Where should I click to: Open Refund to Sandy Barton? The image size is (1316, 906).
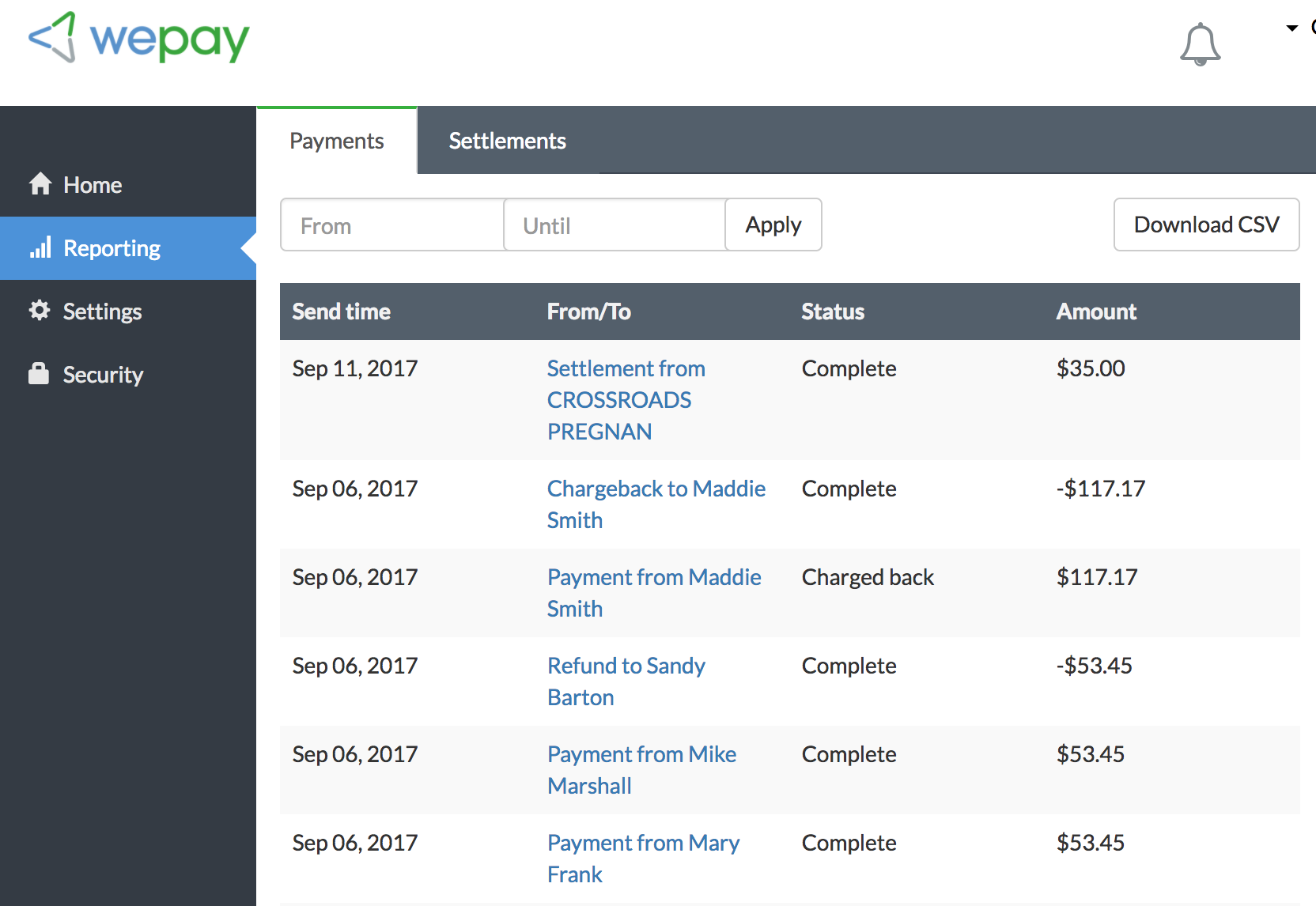pos(626,681)
